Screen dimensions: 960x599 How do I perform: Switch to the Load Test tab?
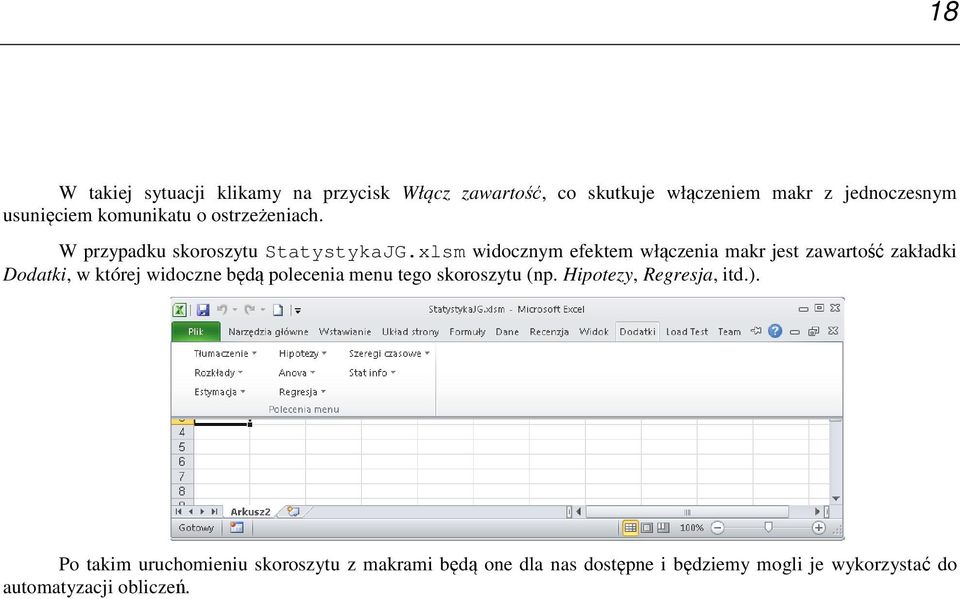point(686,331)
